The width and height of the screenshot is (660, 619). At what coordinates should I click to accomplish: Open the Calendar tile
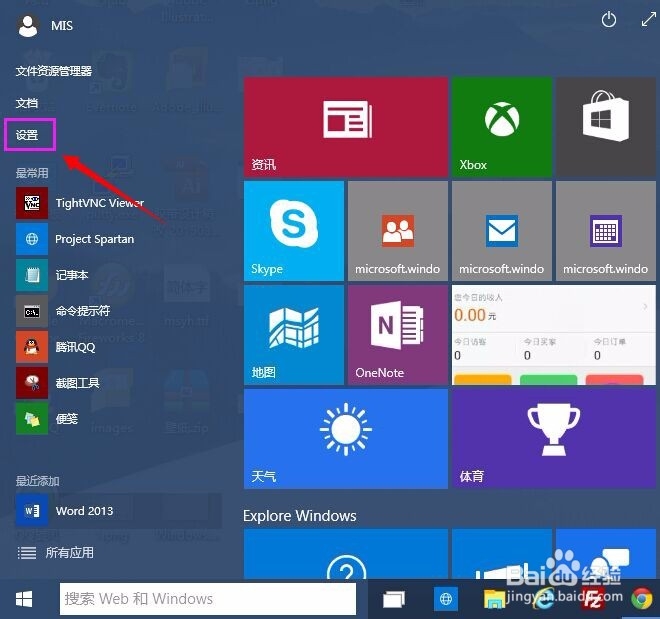[x=606, y=231]
